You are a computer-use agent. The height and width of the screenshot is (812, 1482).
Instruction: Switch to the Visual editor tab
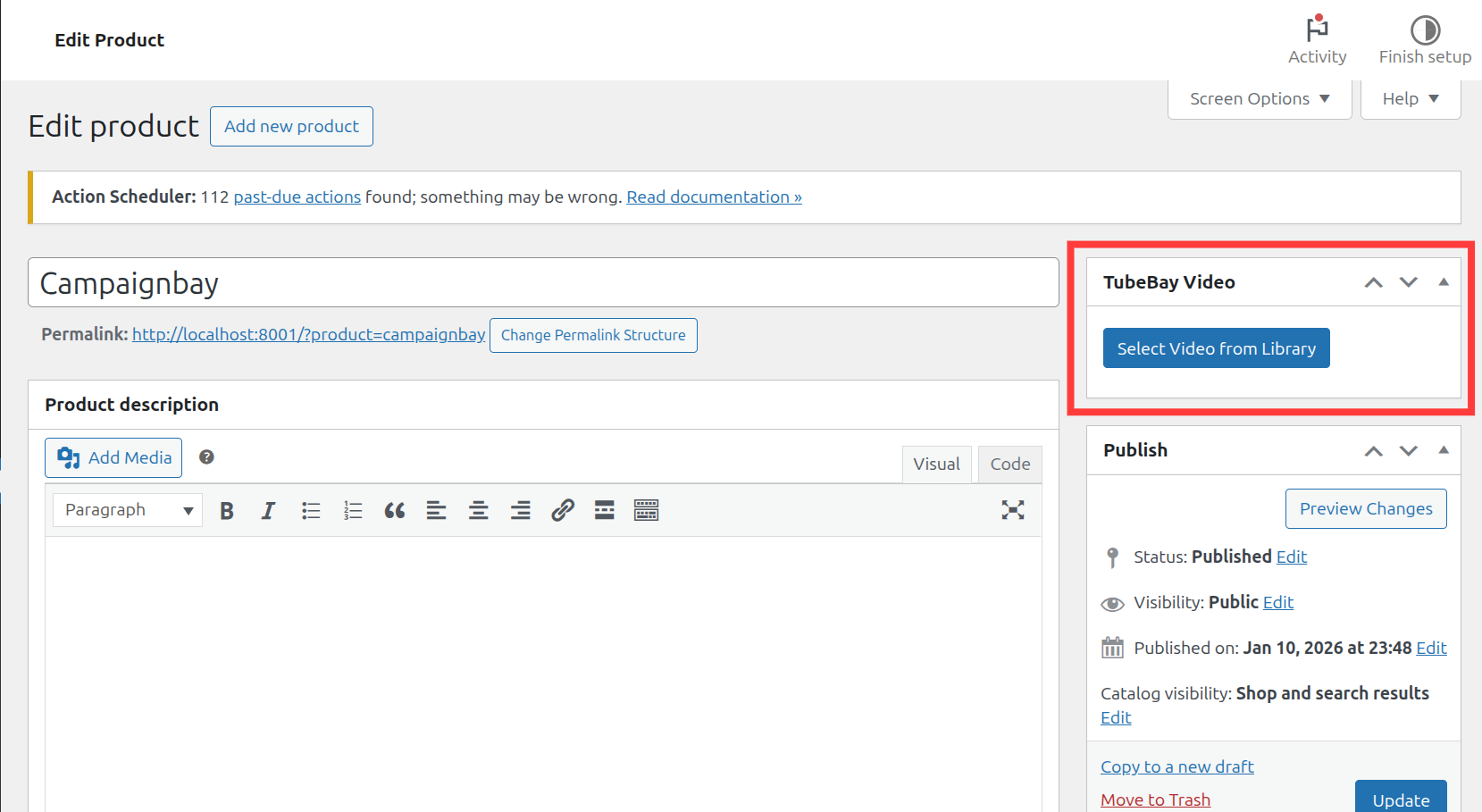(x=936, y=465)
